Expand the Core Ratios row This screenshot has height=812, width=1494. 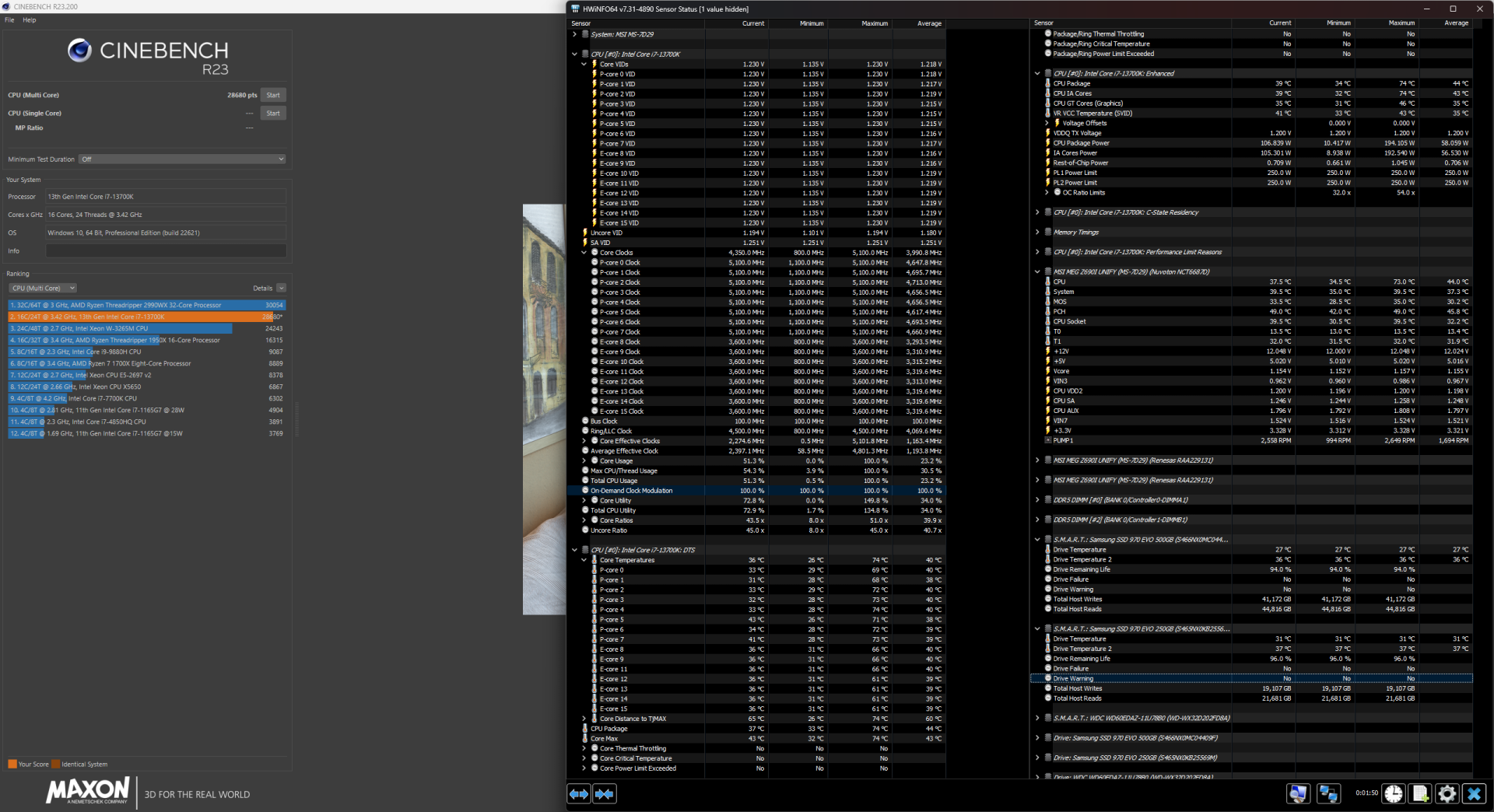pos(584,520)
